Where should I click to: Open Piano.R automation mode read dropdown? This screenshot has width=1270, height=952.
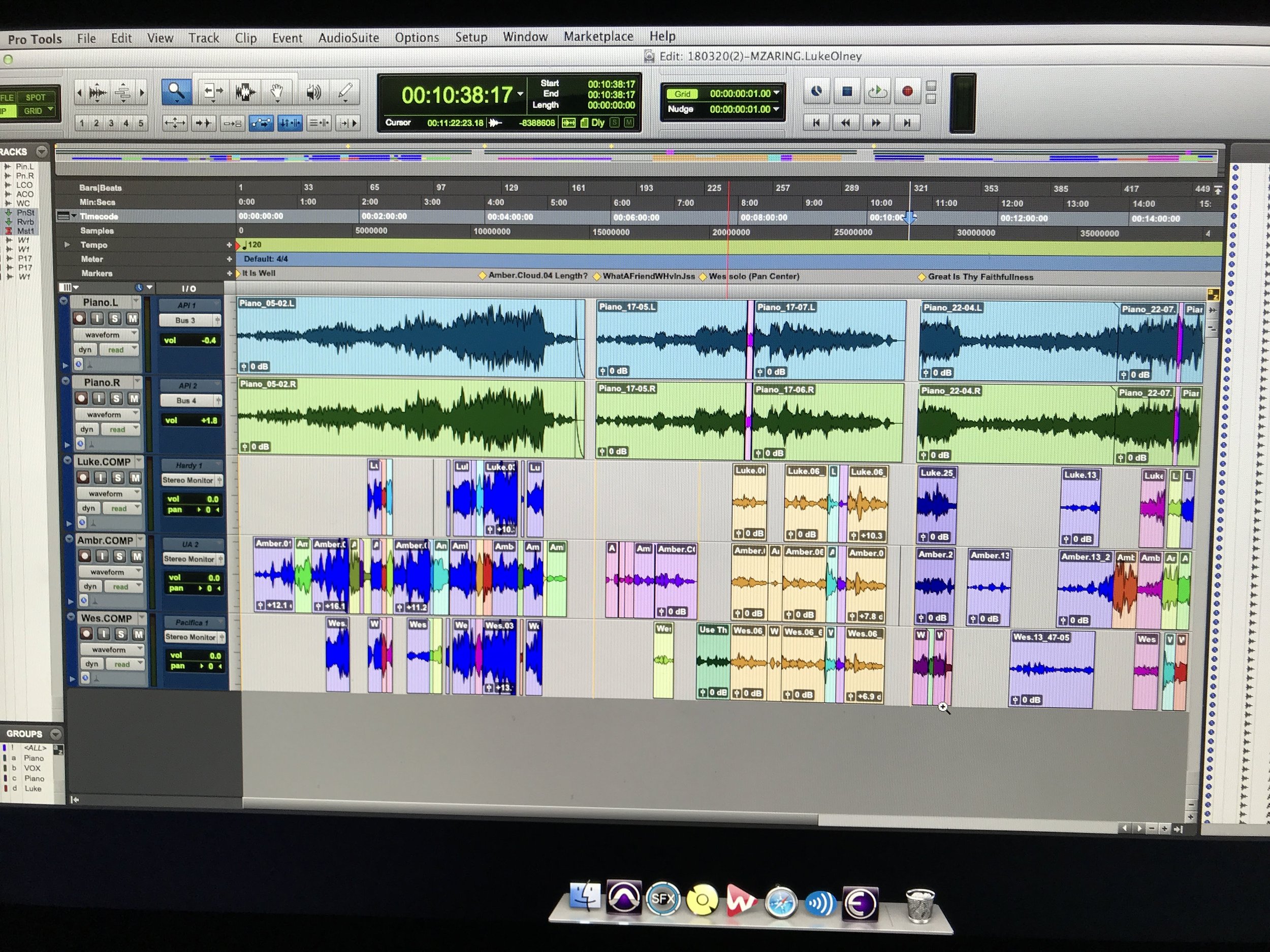(120, 429)
